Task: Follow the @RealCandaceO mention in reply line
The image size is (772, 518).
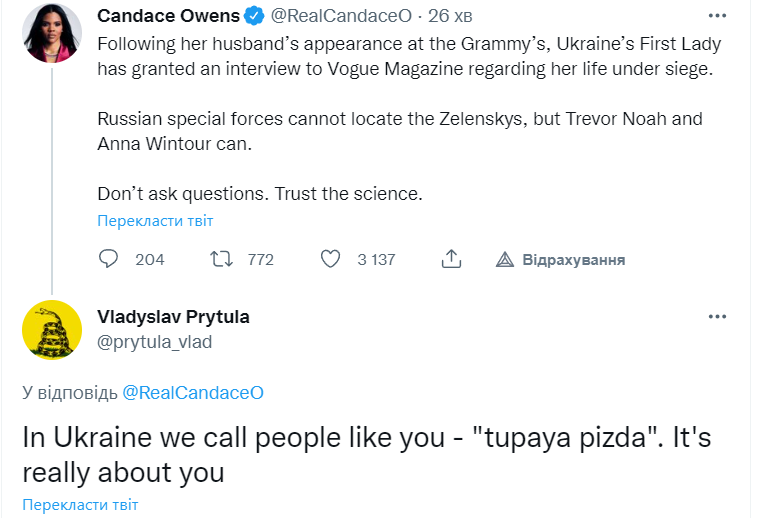Action: point(192,394)
